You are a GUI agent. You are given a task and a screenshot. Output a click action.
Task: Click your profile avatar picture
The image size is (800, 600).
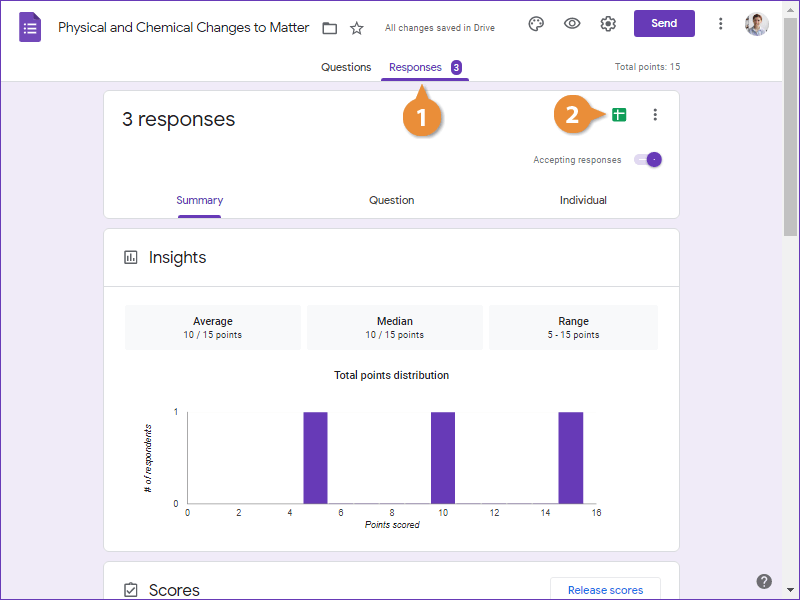pyautogui.click(x=758, y=23)
